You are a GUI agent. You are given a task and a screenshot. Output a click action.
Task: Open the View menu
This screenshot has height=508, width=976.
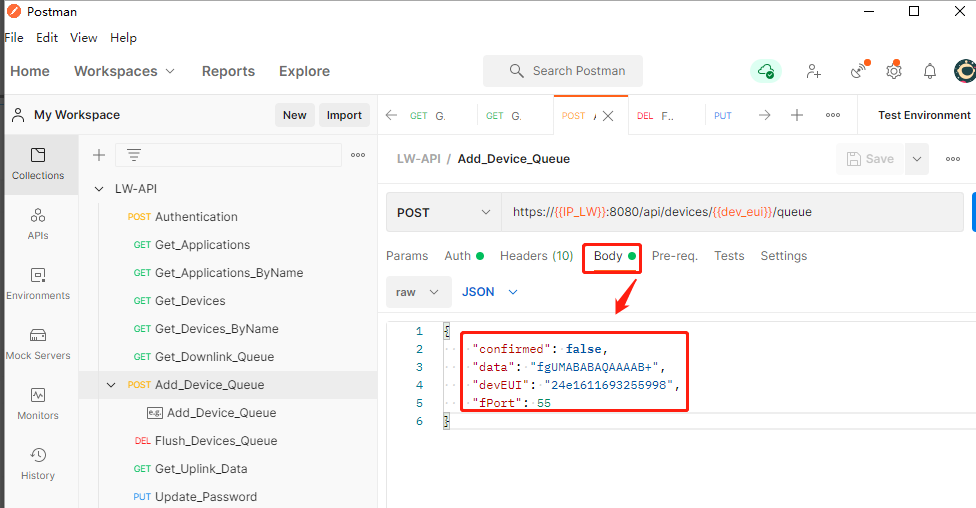[x=83, y=37]
